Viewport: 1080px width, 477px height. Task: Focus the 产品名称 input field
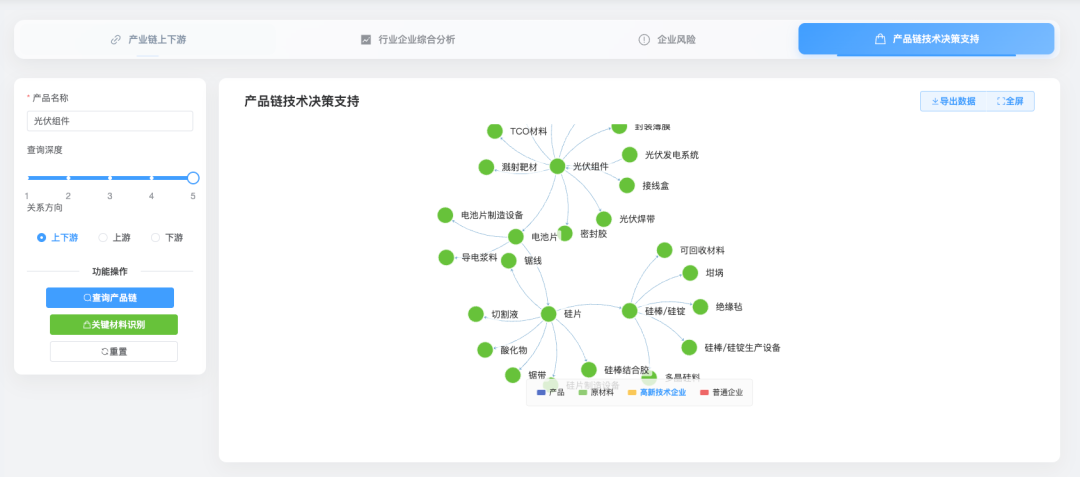click(110, 121)
